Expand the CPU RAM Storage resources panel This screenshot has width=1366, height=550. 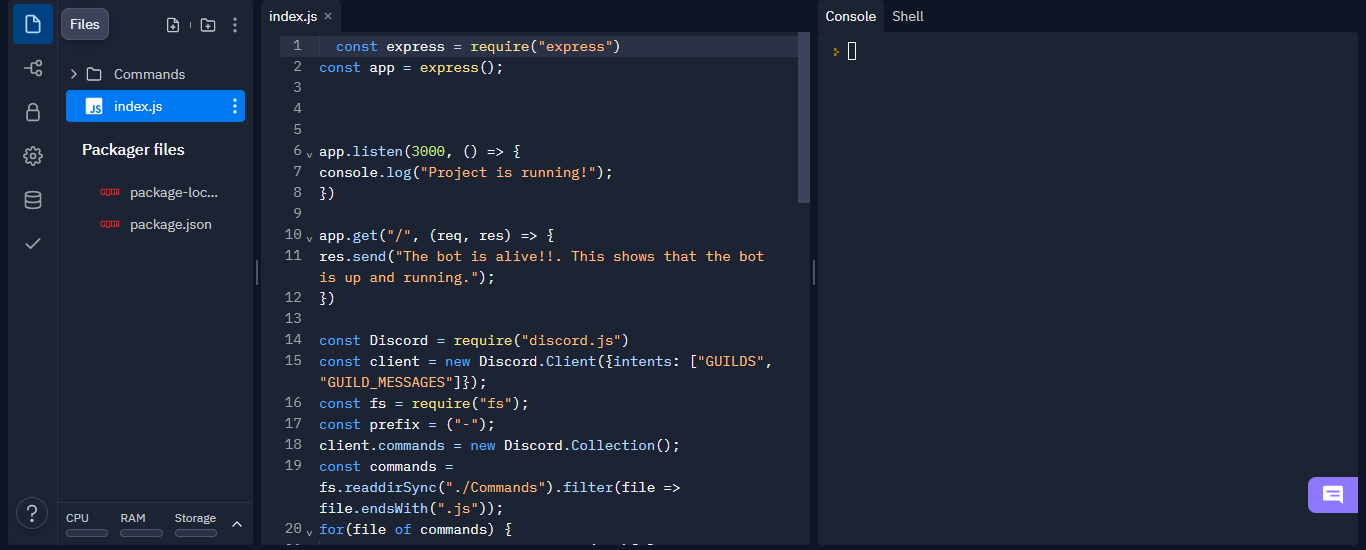click(x=237, y=524)
